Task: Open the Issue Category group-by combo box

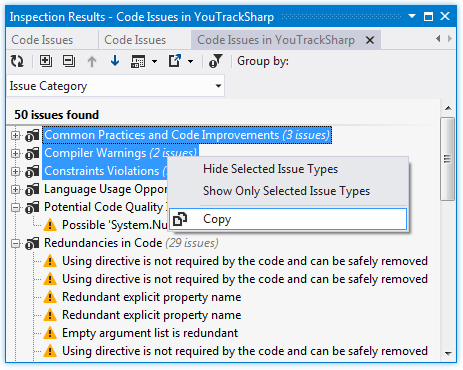Action: tap(115, 86)
